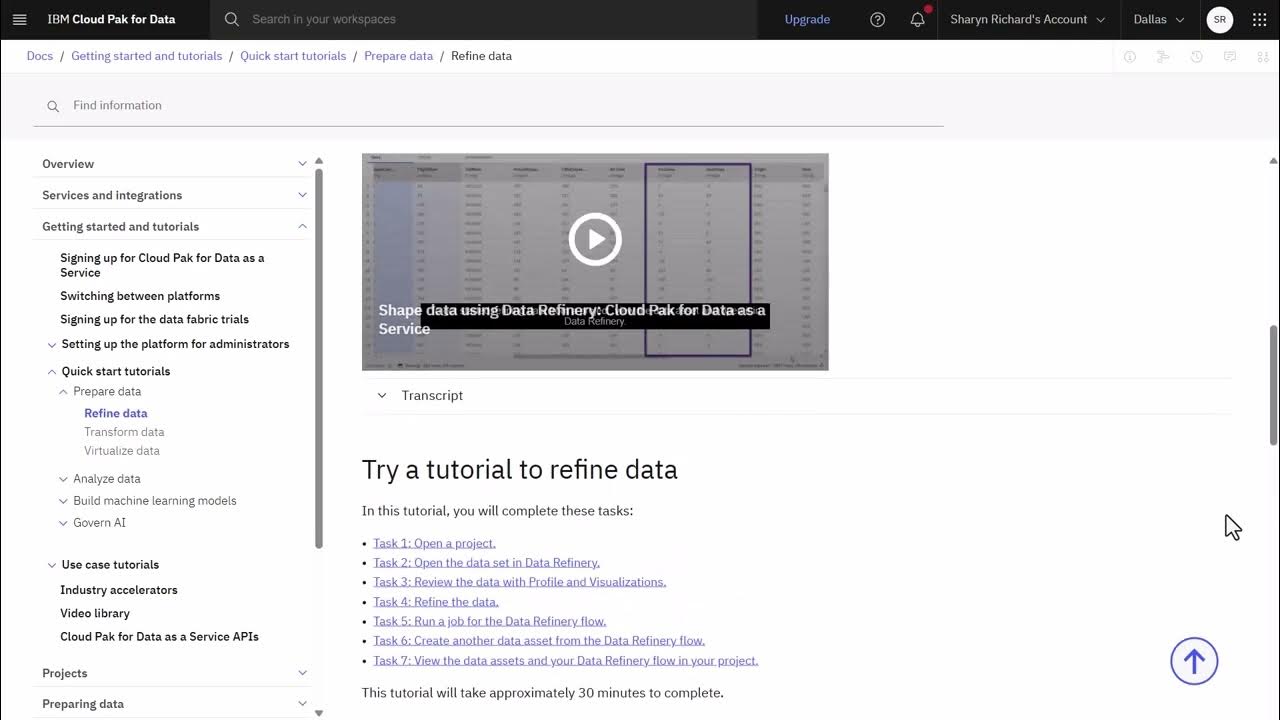This screenshot has width=1280, height=720.
Task: Open Signing up for the data fabric trials
Action: pyautogui.click(x=154, y=319)
